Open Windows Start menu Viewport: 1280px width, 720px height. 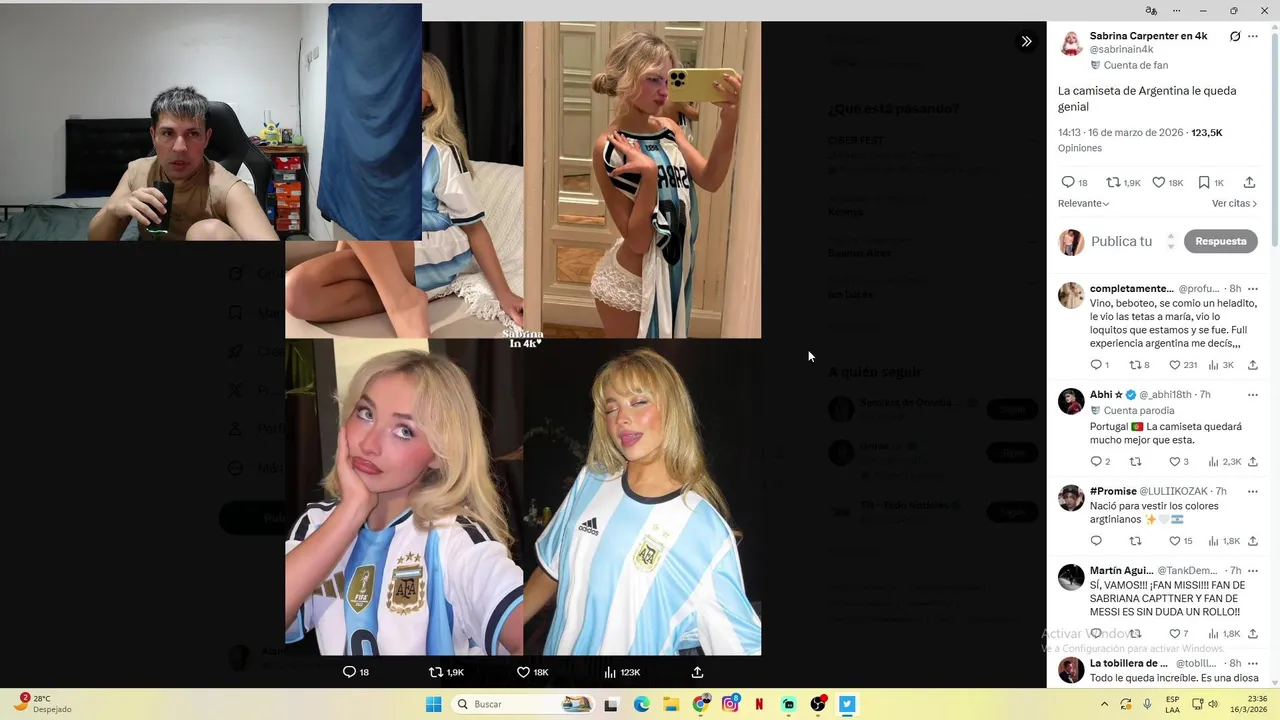click(x=433, y=704)
